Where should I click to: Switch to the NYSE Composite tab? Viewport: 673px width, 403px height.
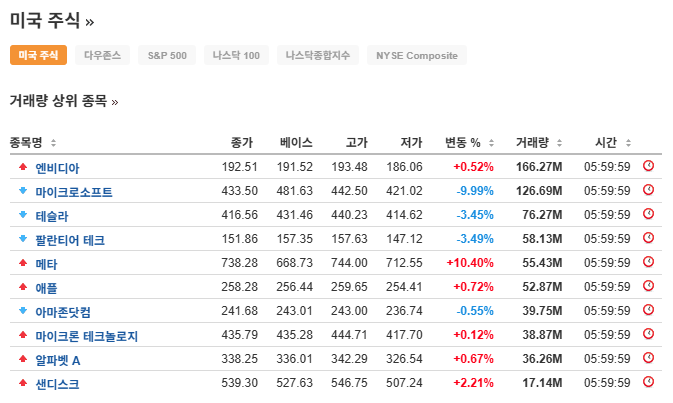[x=417, y=55]
